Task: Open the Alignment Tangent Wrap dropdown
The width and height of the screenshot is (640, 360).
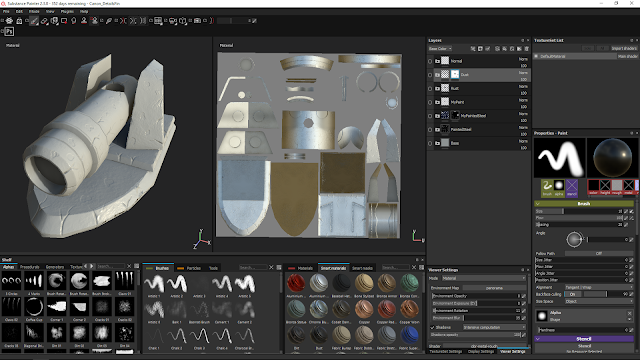Action: pyautogui.click(x=599, y=287)
